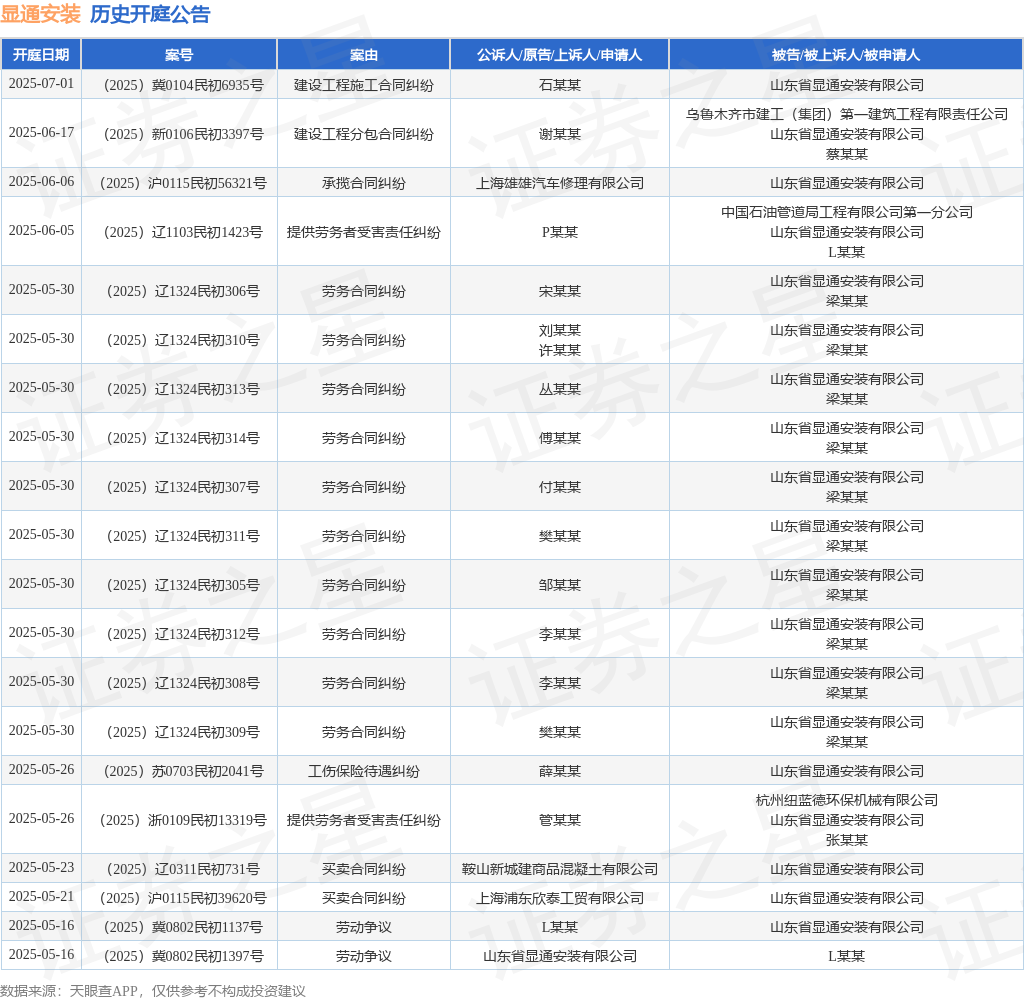Click defendant 乌鲁木齐市建工（集团）第一建筑工程有限责任公司
This screenshot has height=1000, width=1024.
tap(846, 114)
